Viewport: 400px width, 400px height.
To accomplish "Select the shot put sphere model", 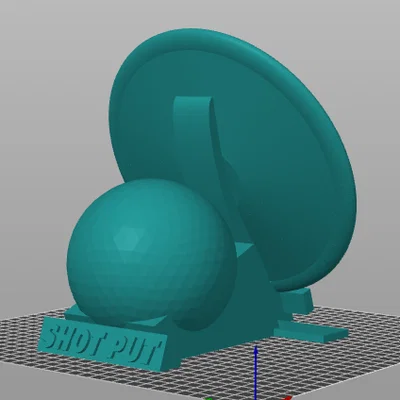I will [x=152, y=255].
